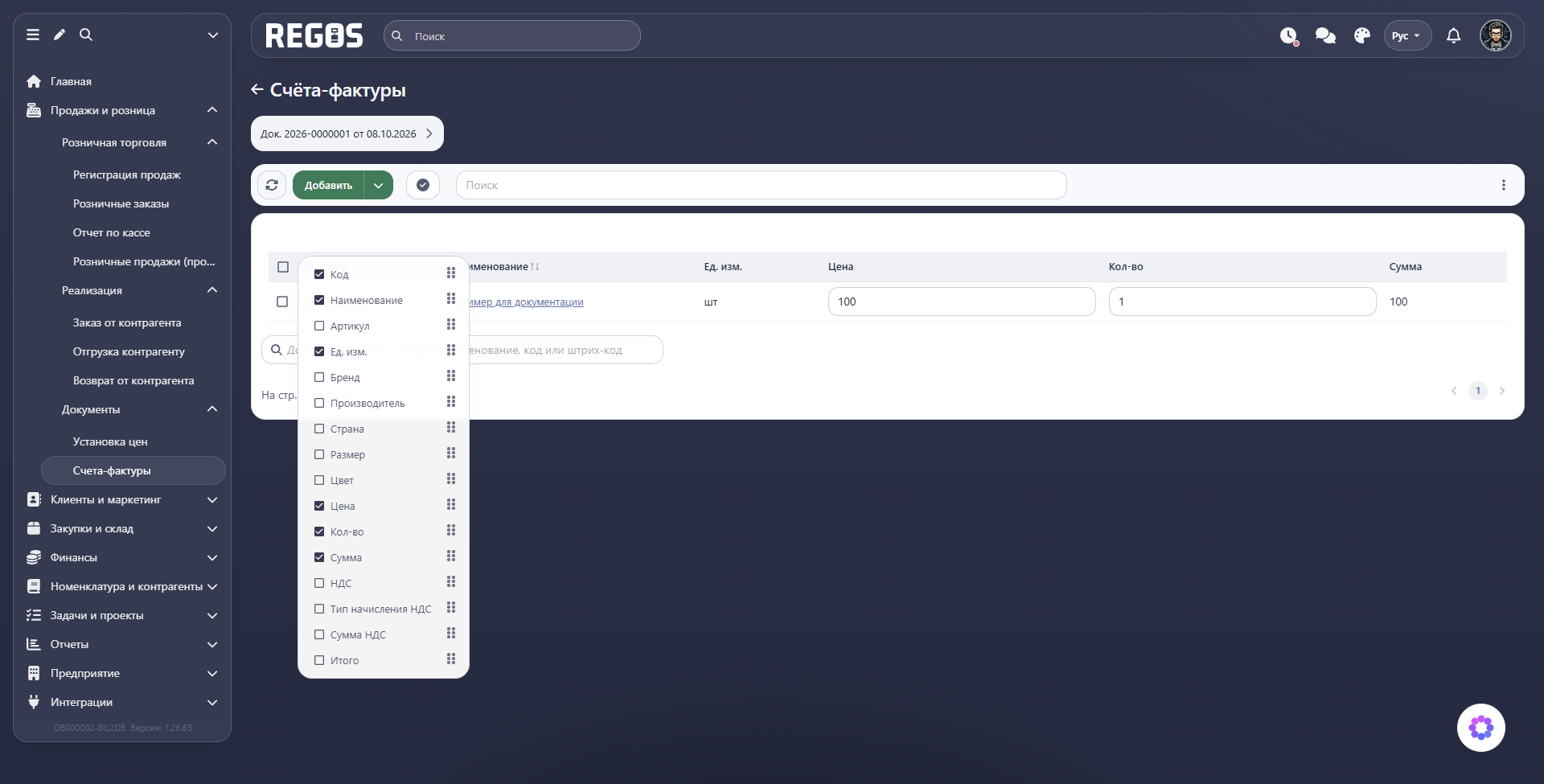Image resolution: width=1544 pixels, height=784 pixels.
Task: Open Установка цен in the sidebar
Action: click(110, 441)
